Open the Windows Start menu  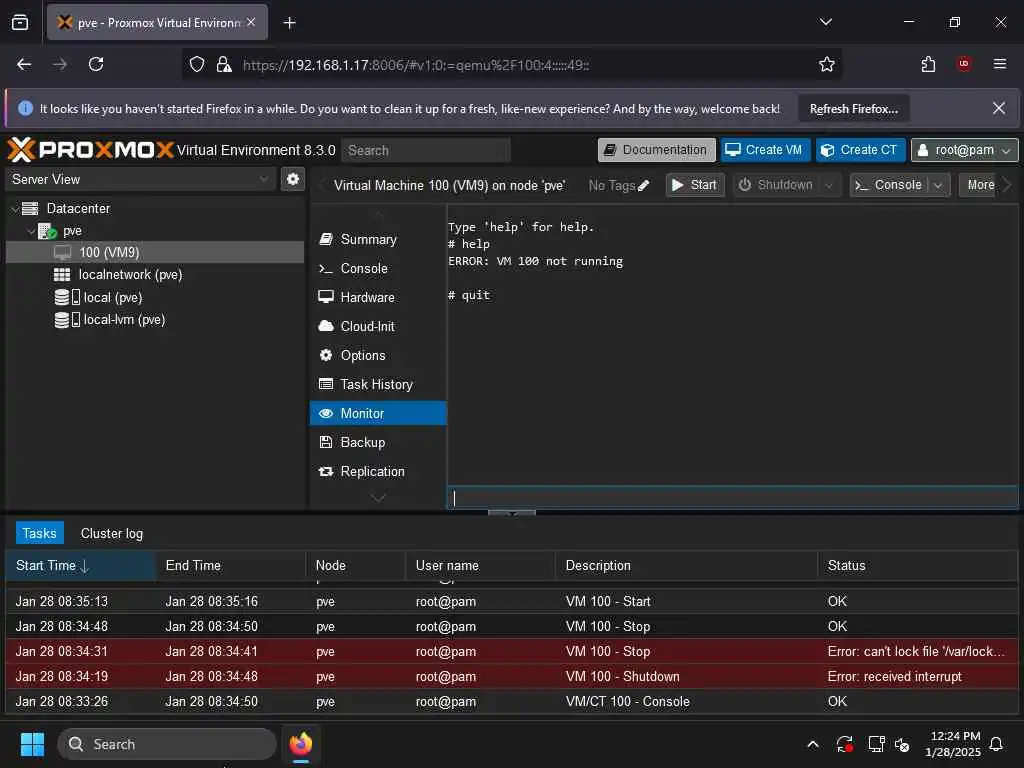(x=32, y=744)
